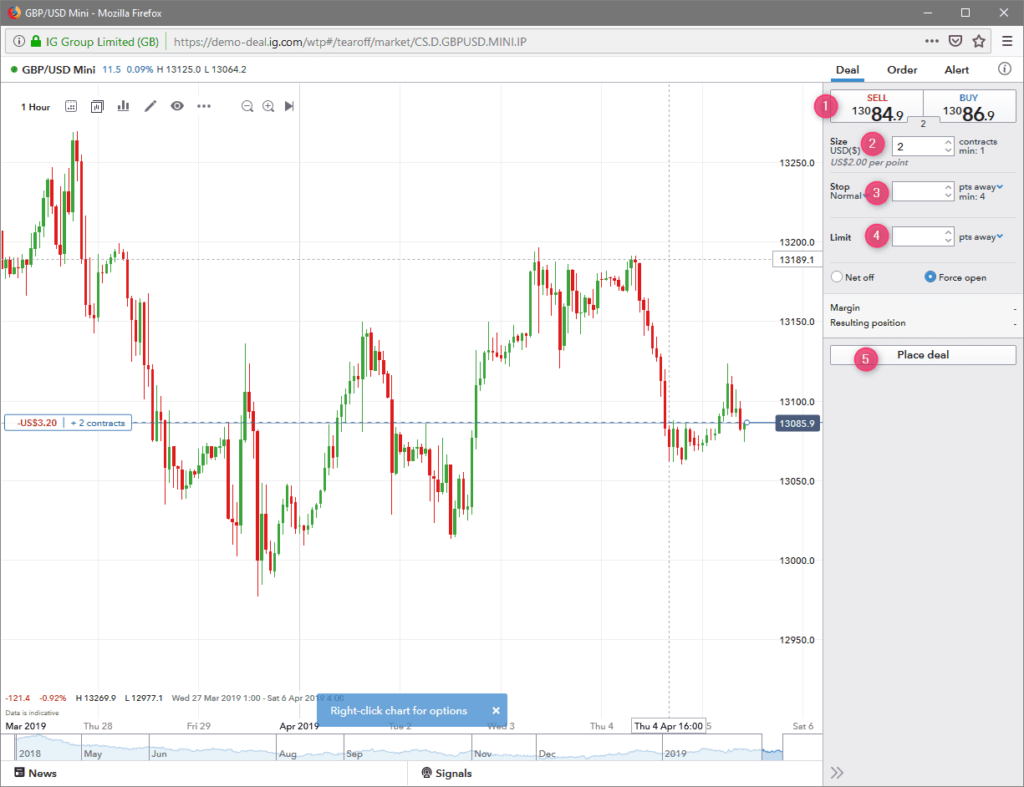
Task: Select the pencil drawing tool
Action: [x=151, y=106]
